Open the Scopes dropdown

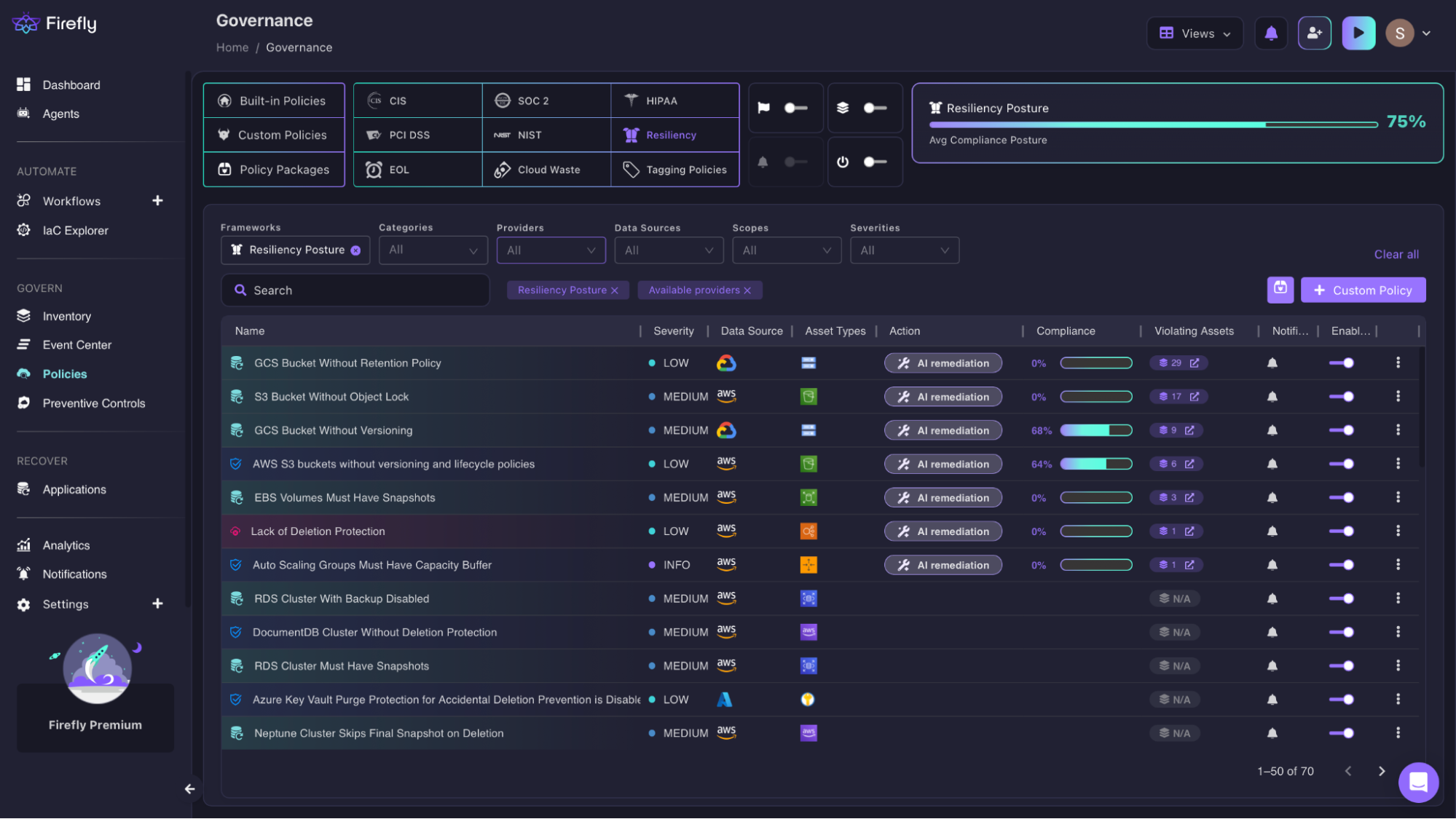tap(787, 250)
